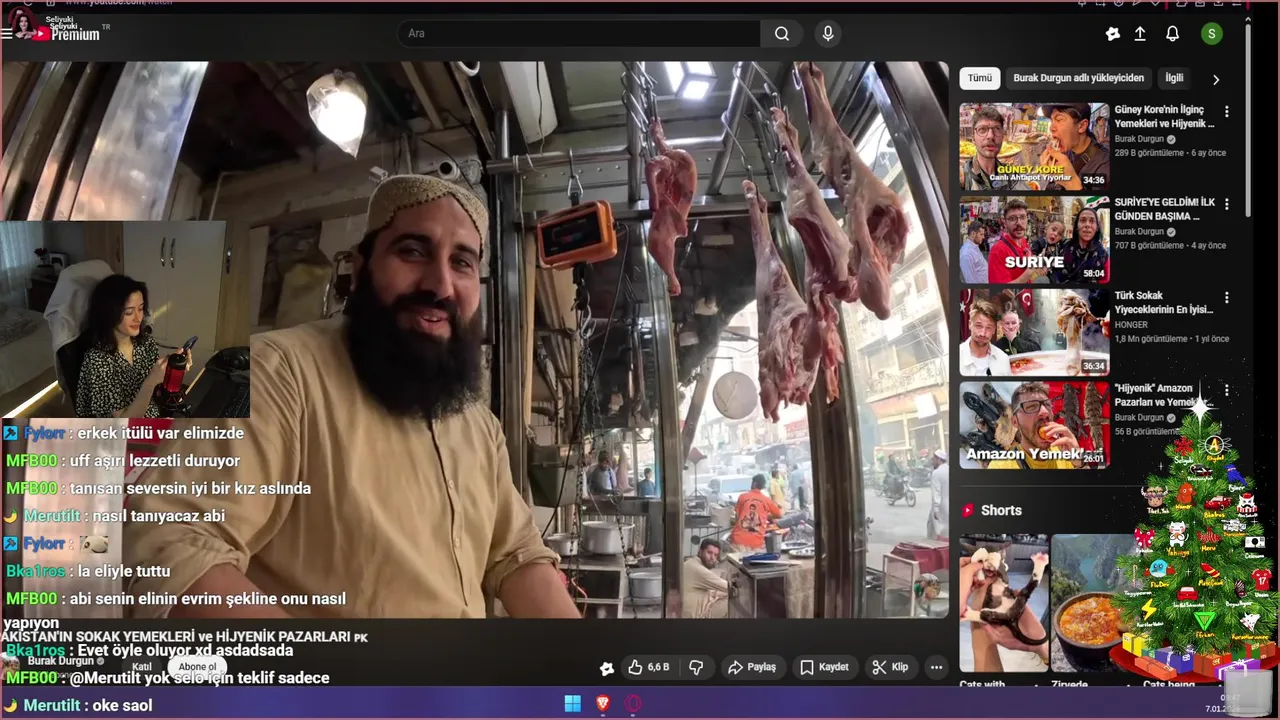Open SURİYE video thumbnail
The height and width of the screenshot is (720, 1280).
[1034, 240]
